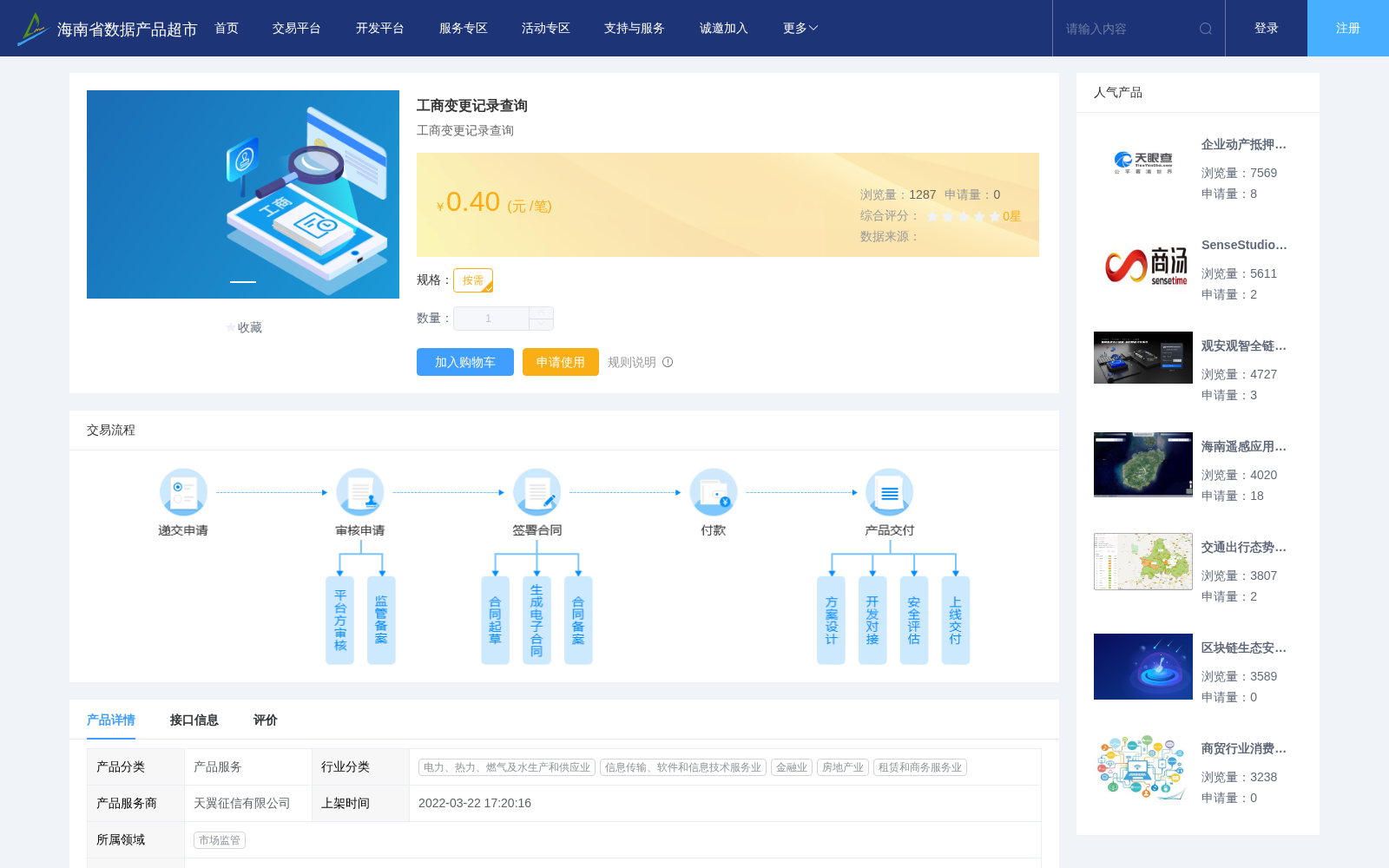Open the 规则说明 link
The height and width of the screenshot is (868, 1389).
click(x=632, y=362)
